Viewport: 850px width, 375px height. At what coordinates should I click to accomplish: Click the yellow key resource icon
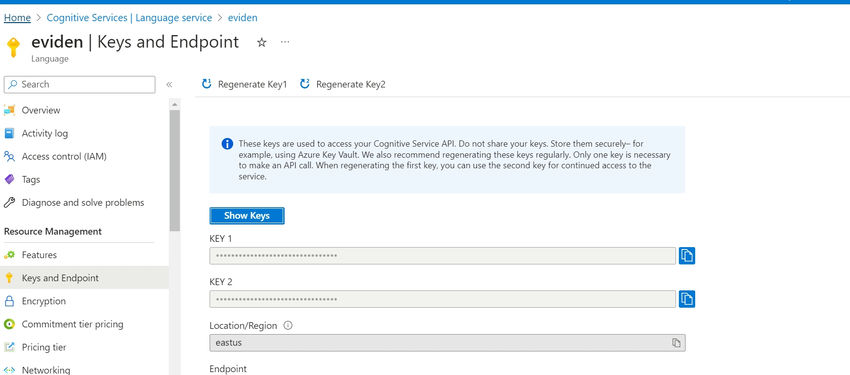[x=13, y=47]
